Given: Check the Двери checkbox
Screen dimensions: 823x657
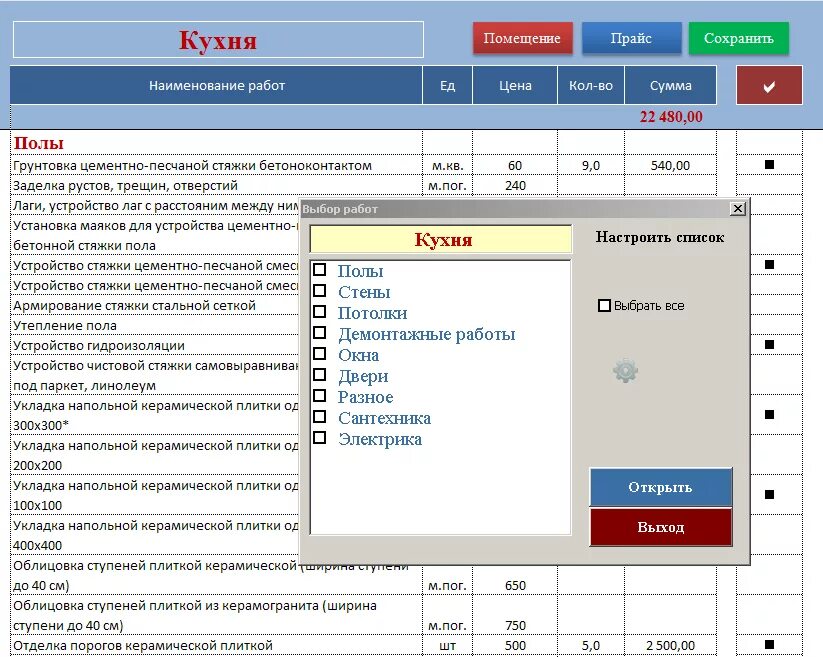Looking at the screenshot, I should tap(320, 375).
